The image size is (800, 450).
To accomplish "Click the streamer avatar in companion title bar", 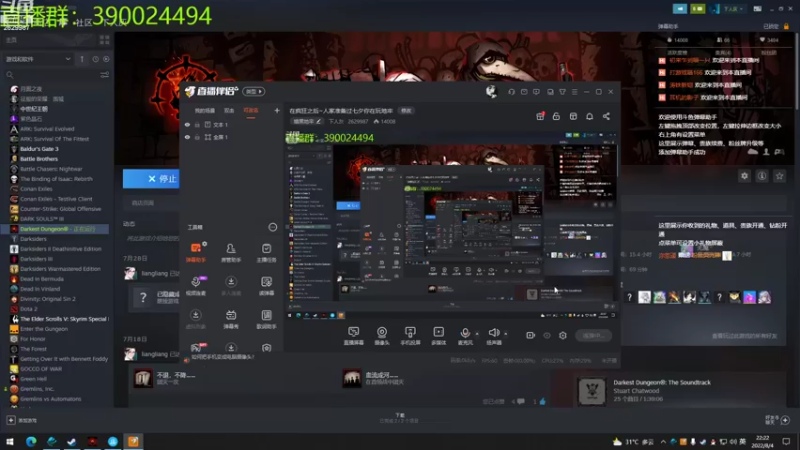I will [x=491, y=92].
